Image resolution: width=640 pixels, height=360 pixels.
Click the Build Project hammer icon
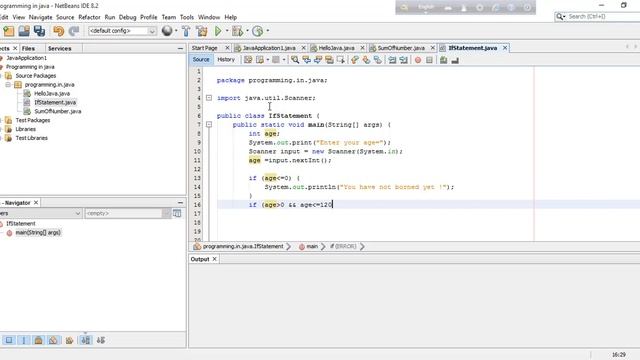point(186,31)
